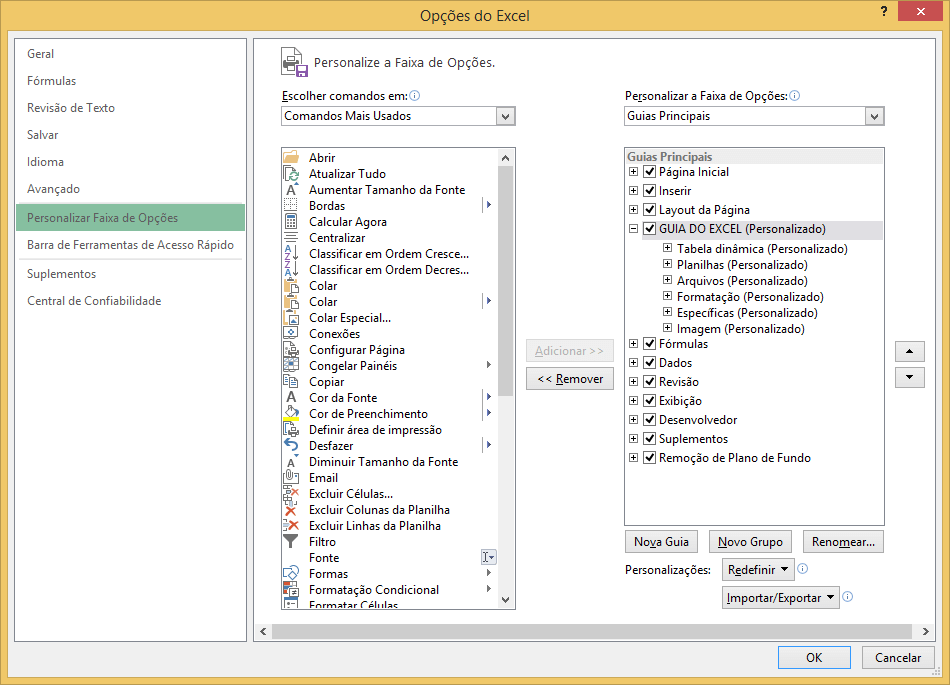Click the Excluir Colunas da Planilha icon
Screen dimensions: 950x685
point(291,510)
